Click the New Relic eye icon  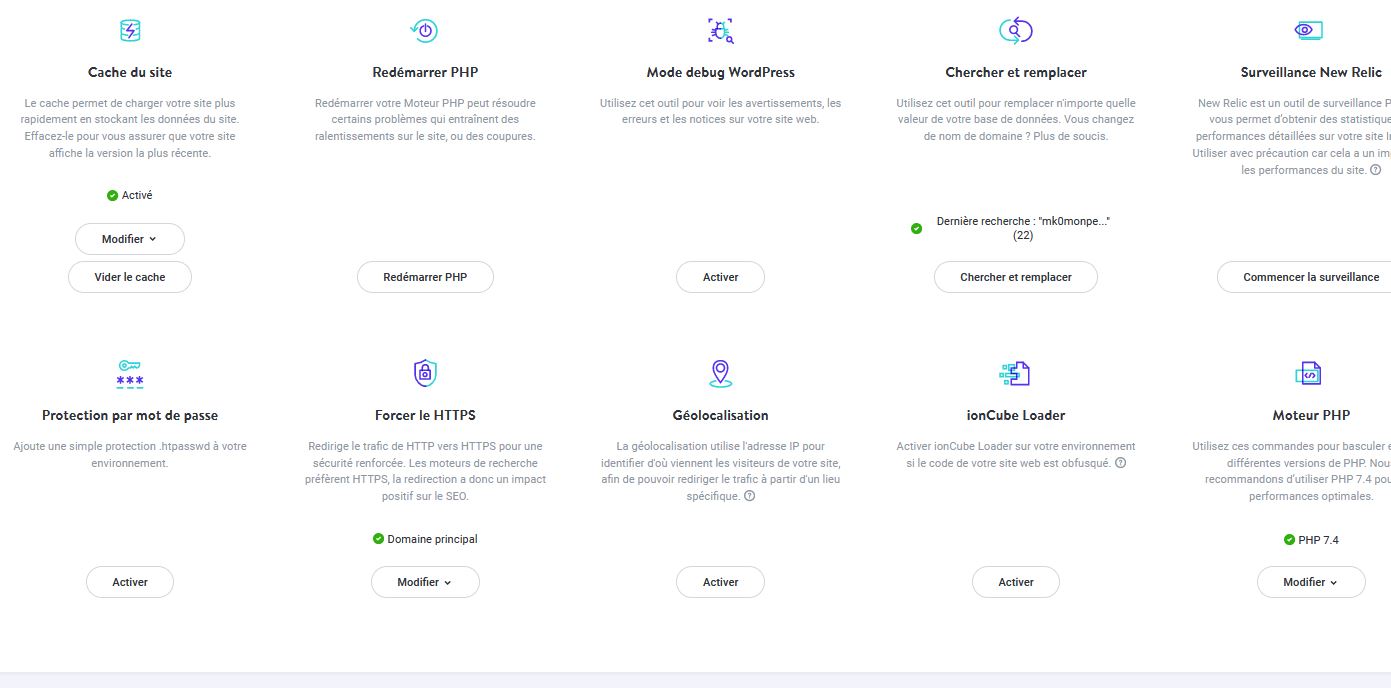[x=1309, y=30]
